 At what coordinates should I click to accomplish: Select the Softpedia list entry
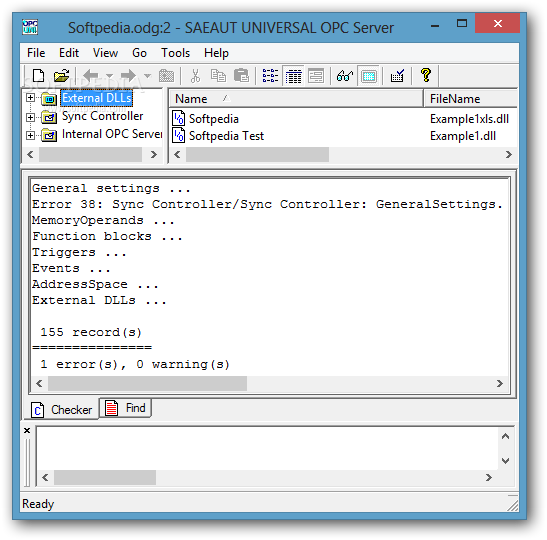213,119
